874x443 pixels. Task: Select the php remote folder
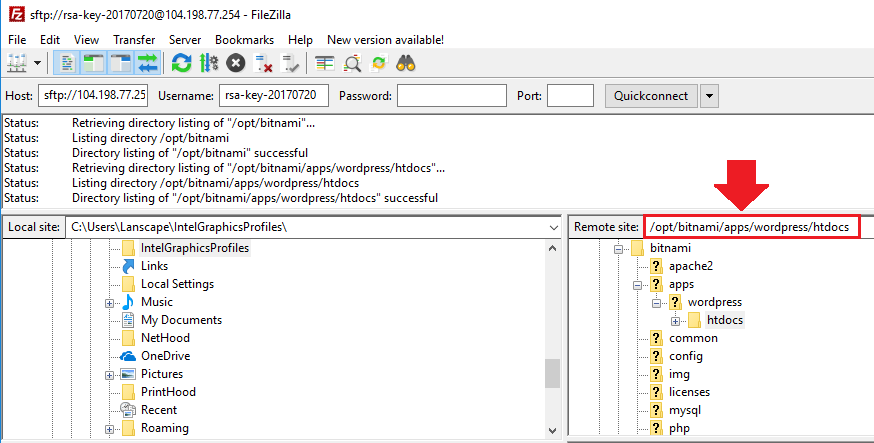click(679, 428)
